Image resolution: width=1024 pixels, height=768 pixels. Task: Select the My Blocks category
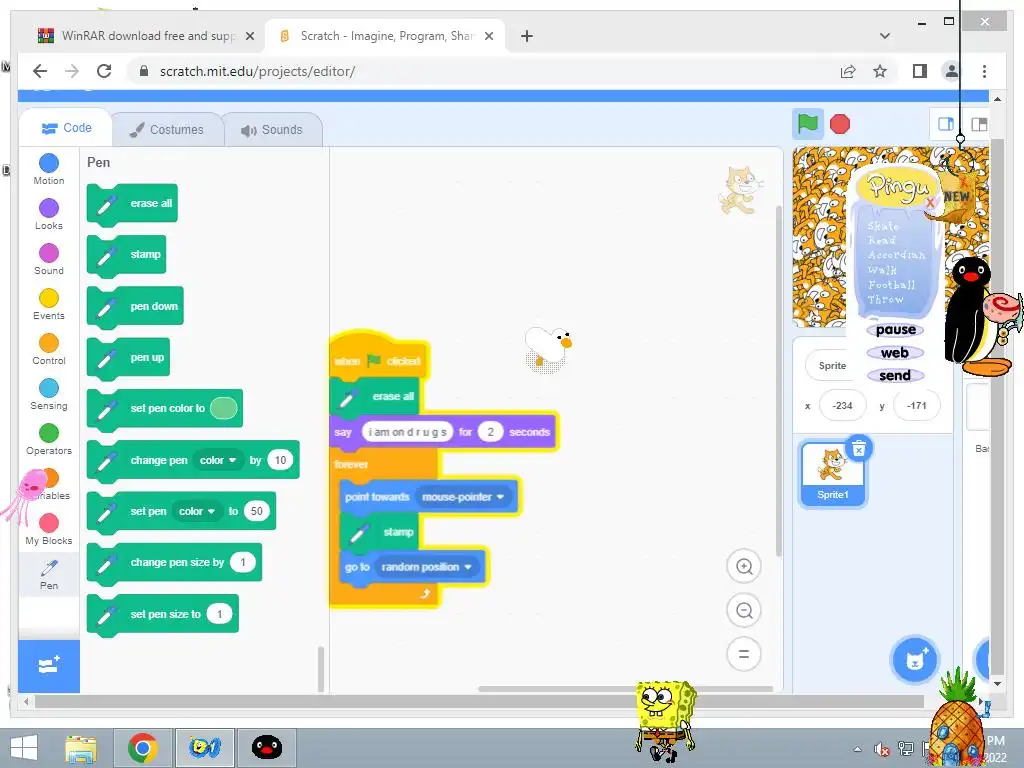[49, 530]
